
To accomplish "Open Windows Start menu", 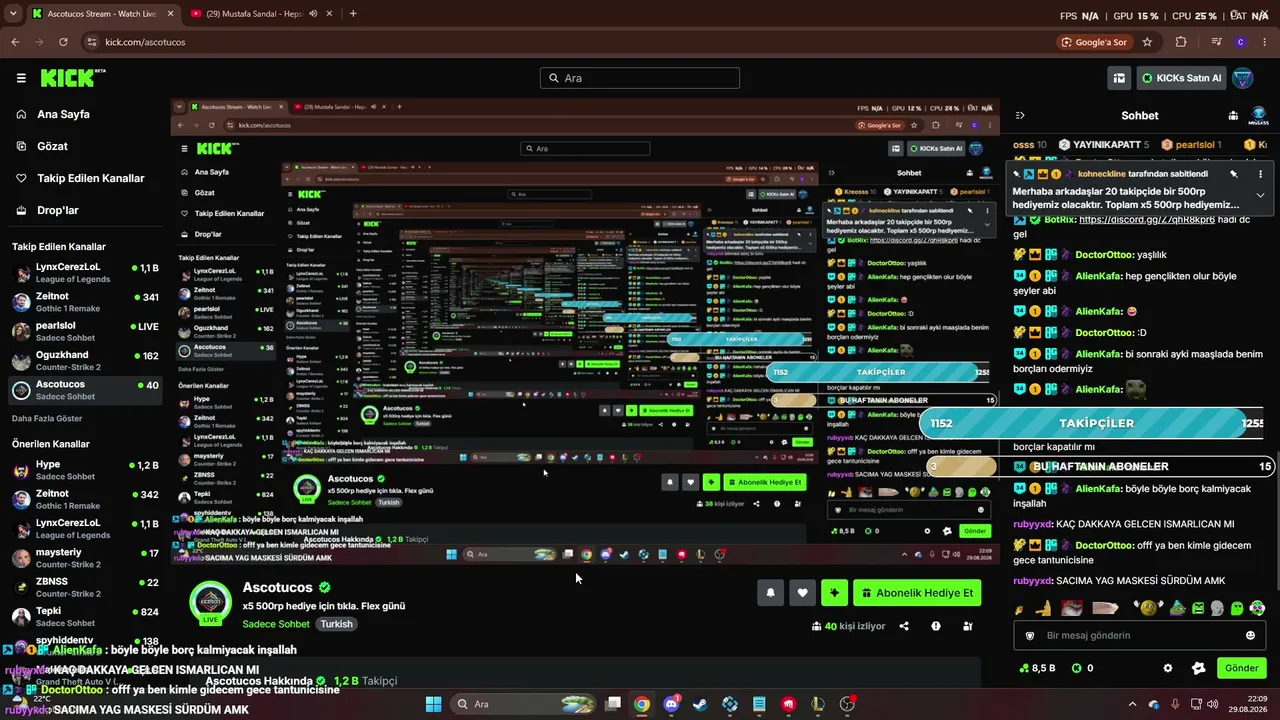I will tap(434, 704).
